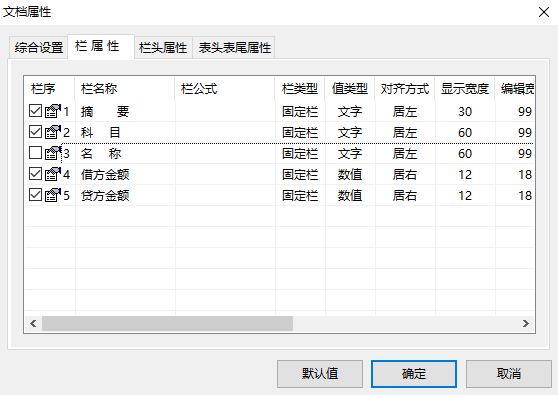Image resolution: width=558 pixels, height=395 pixels.
Task: Click the 栏名称 column header
Action: click(x=125, y=89)
